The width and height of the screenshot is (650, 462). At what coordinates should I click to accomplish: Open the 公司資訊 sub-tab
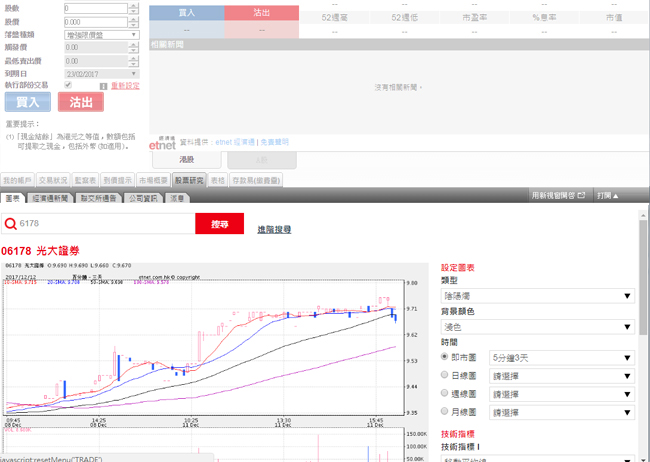tap(143, 198)
